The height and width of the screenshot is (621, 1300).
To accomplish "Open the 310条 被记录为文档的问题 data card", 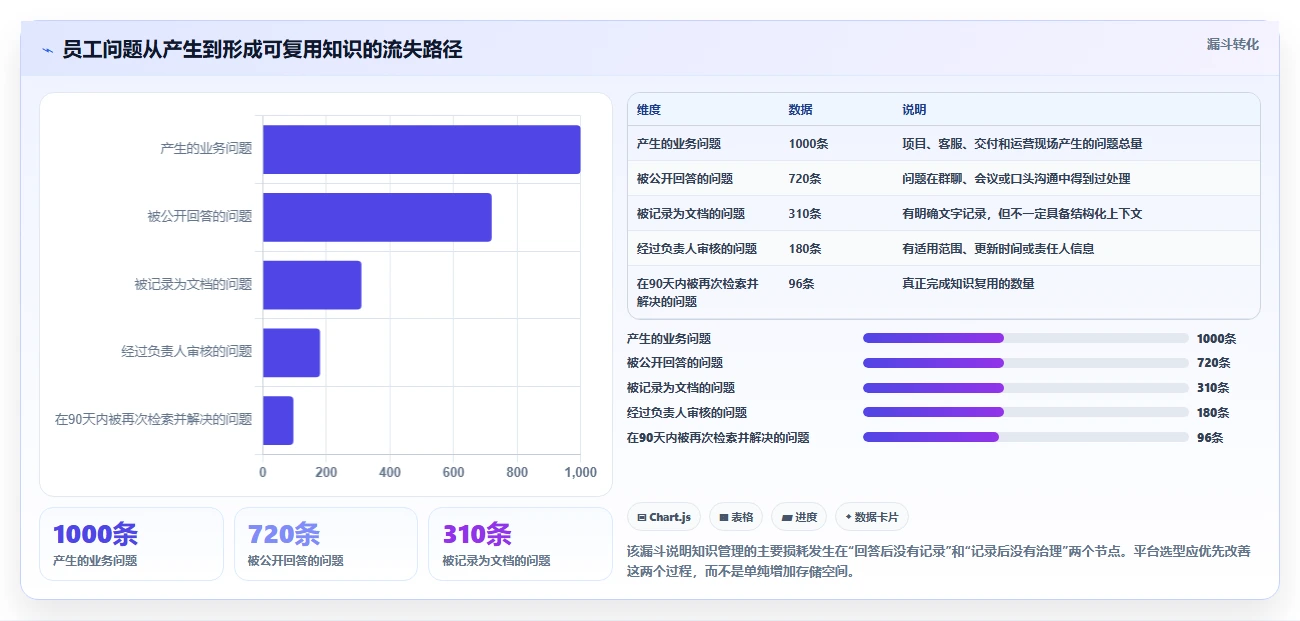I will point(520,544).
